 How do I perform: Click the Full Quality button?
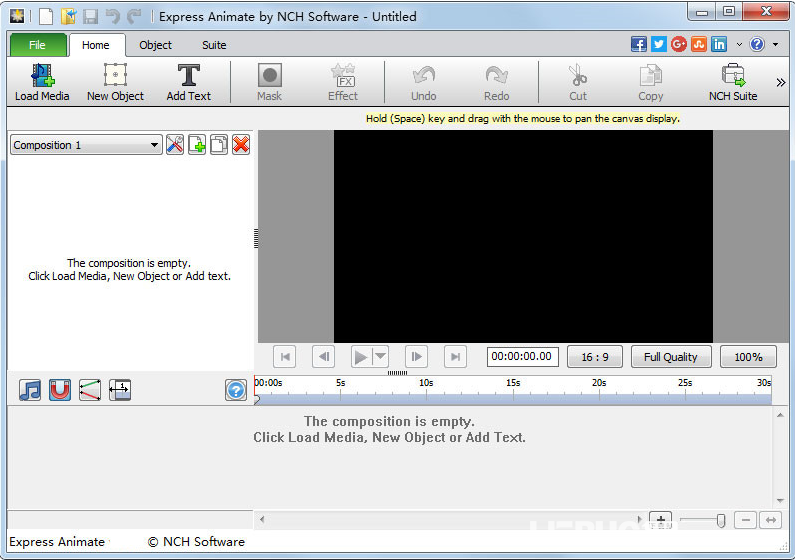671,357
